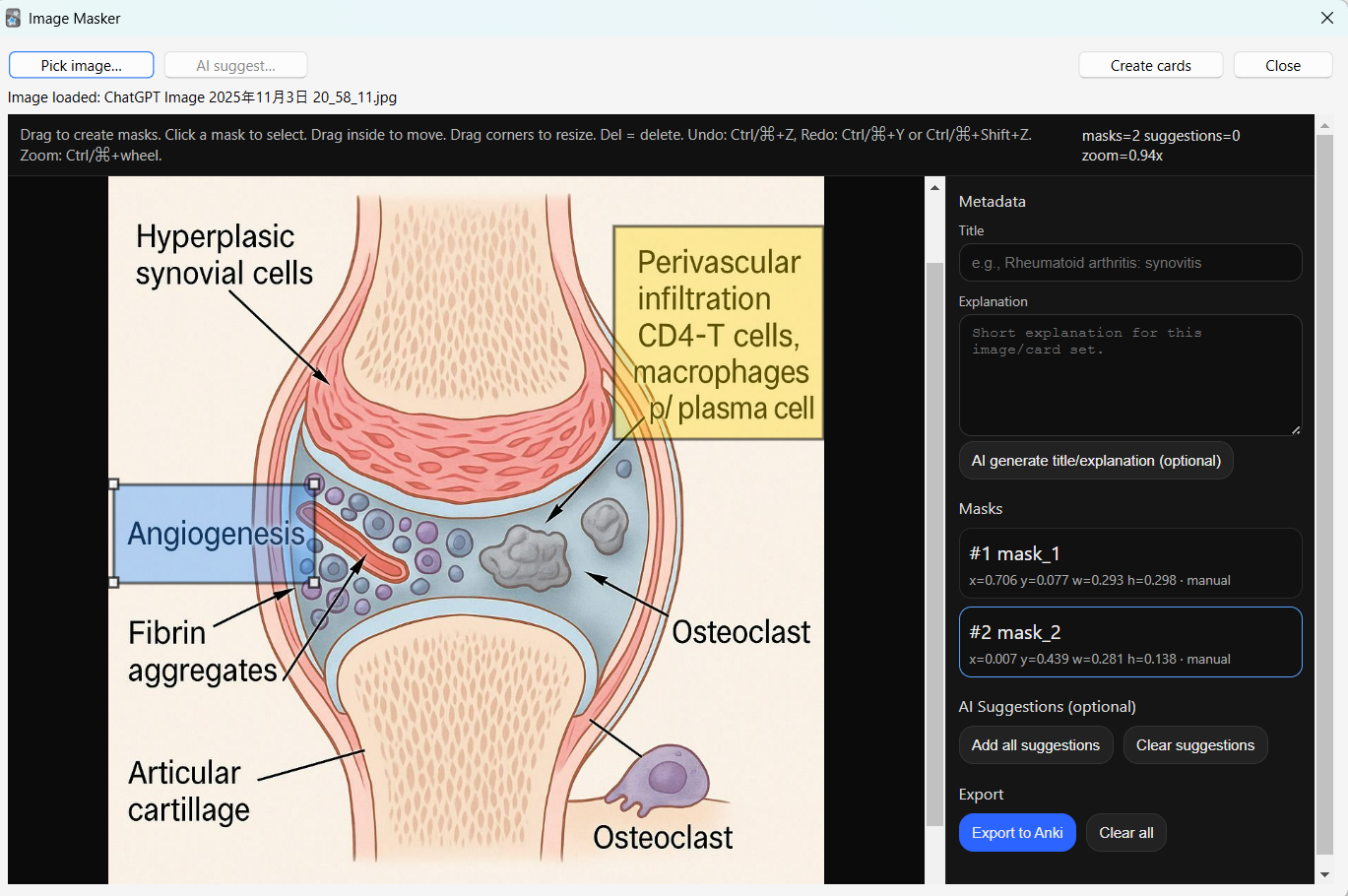Image resolution: width=1348 pixels, height=896 pixels.
Task: Click the canvas vertical scrollbar thumb
Action: (934, 542)
